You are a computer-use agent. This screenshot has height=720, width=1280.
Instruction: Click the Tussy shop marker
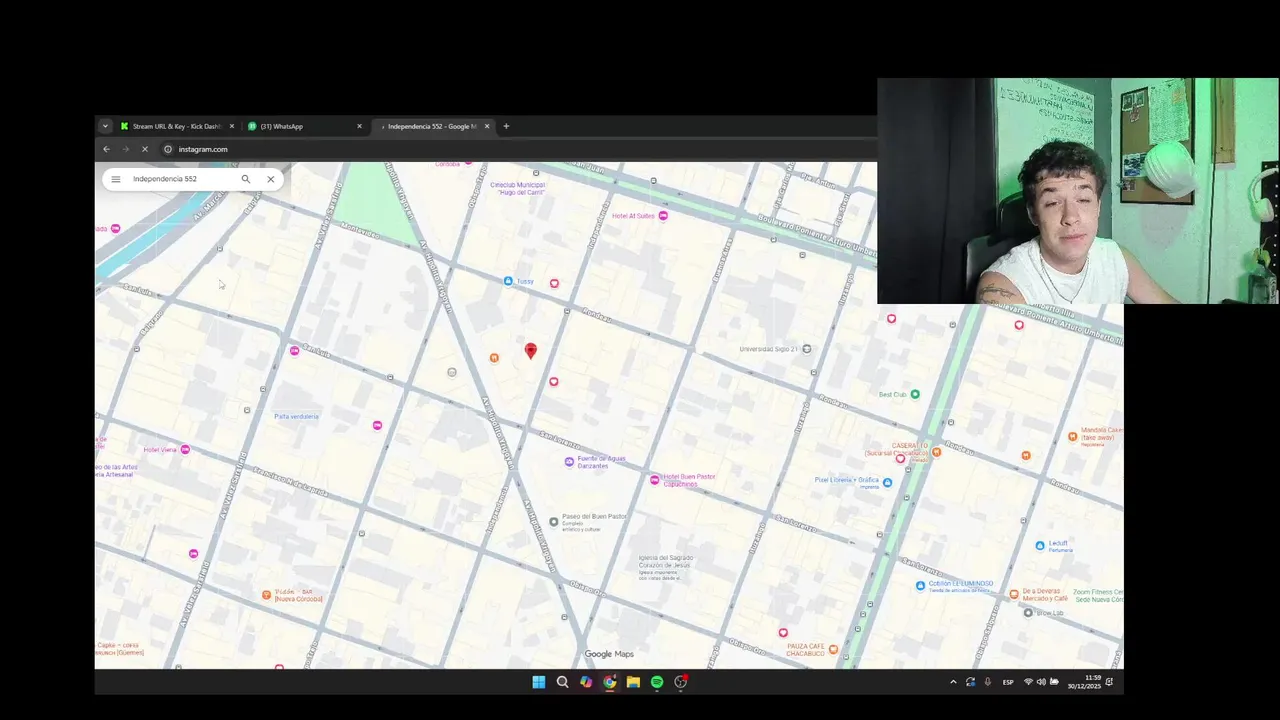(x=508, y=281)
